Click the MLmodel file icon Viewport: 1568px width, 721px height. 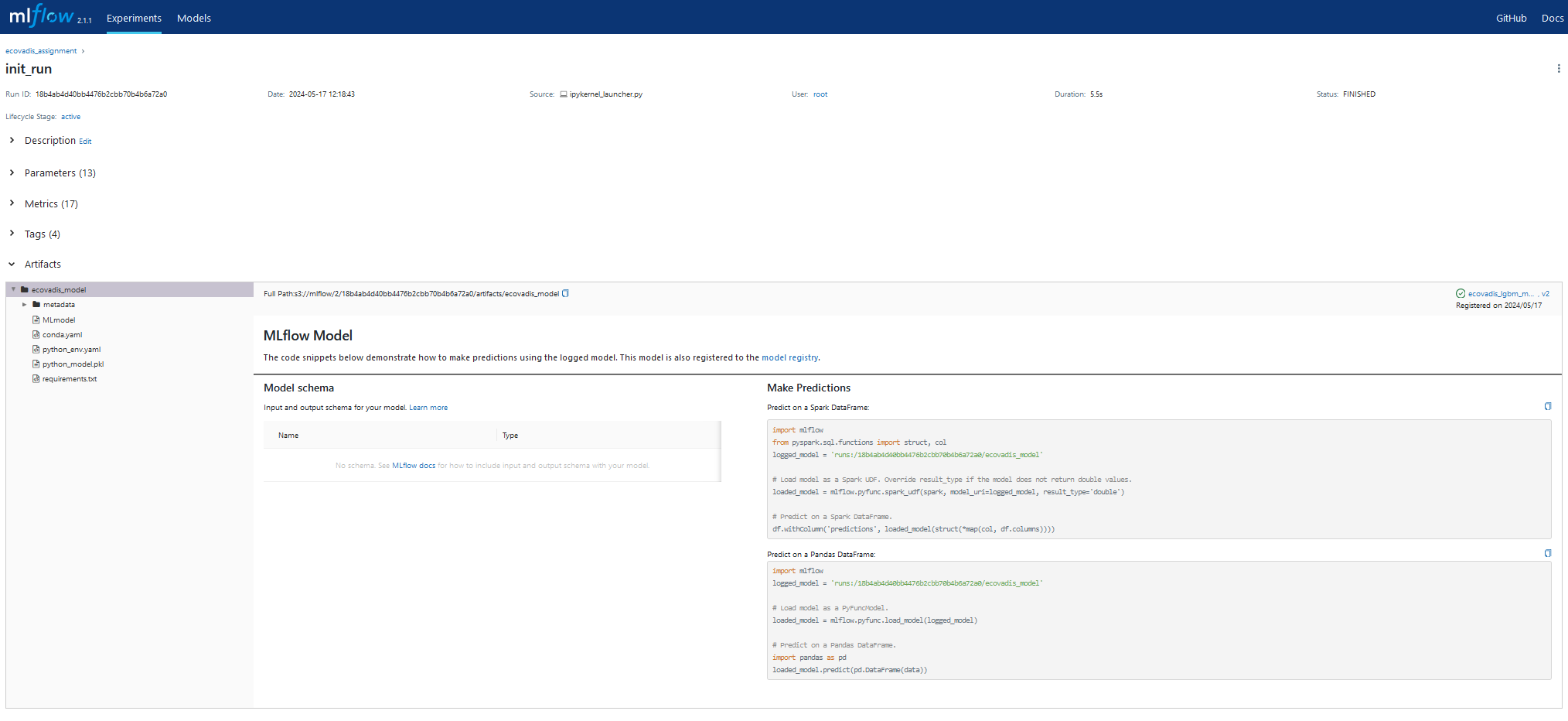(x=36, y=319)
